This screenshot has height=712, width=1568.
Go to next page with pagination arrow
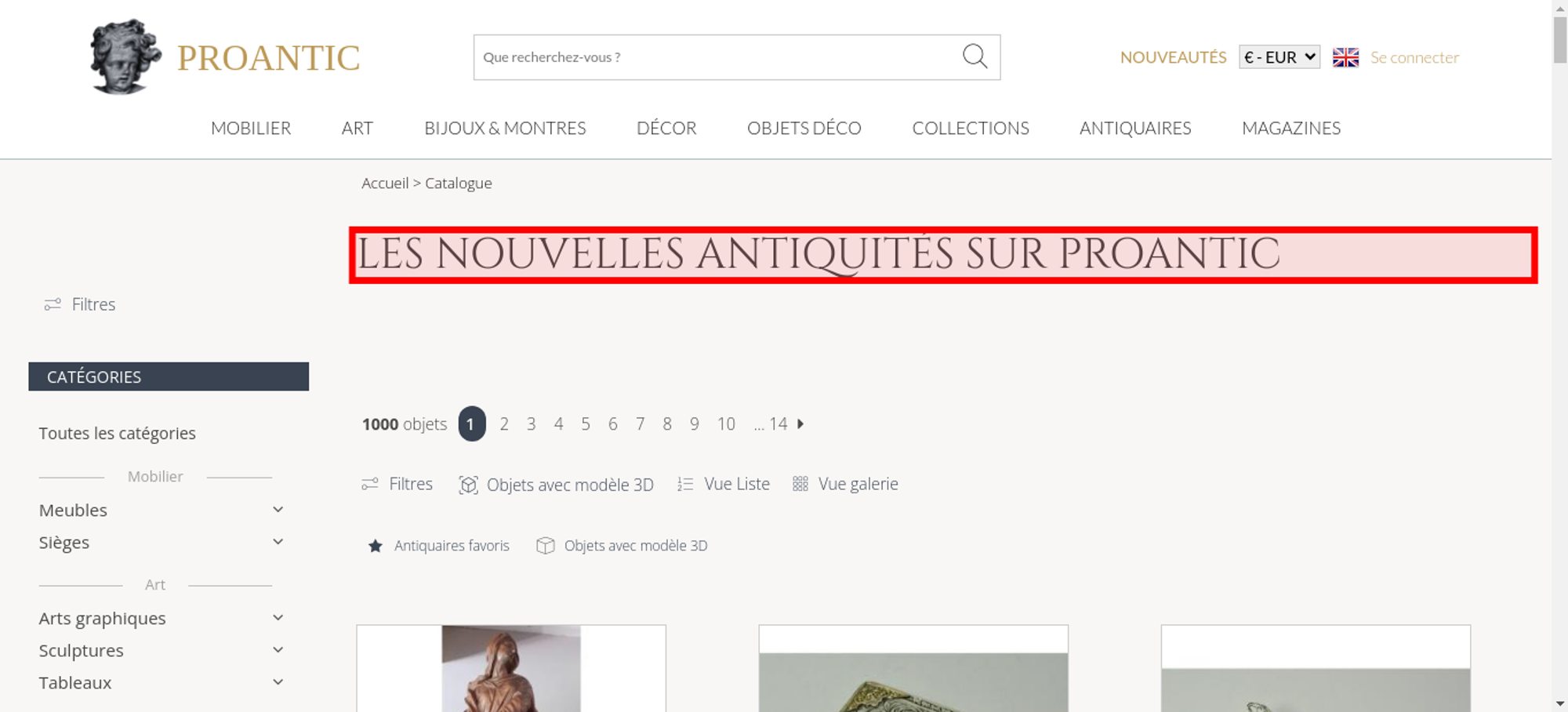800,423
